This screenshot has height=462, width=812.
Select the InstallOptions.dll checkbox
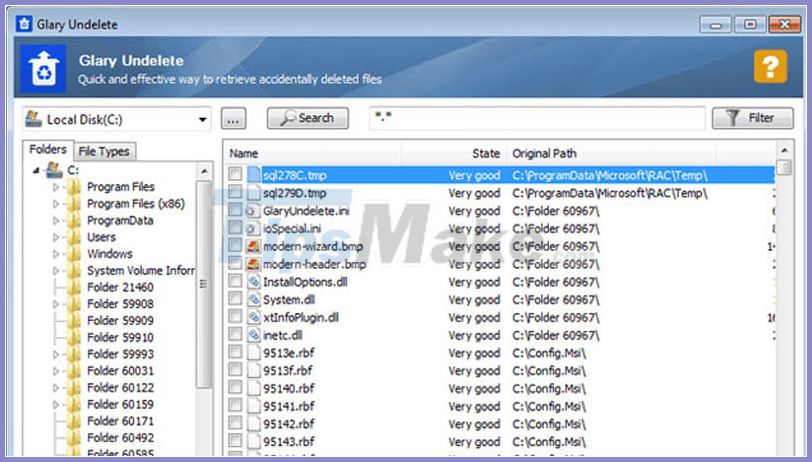(235, 281)
